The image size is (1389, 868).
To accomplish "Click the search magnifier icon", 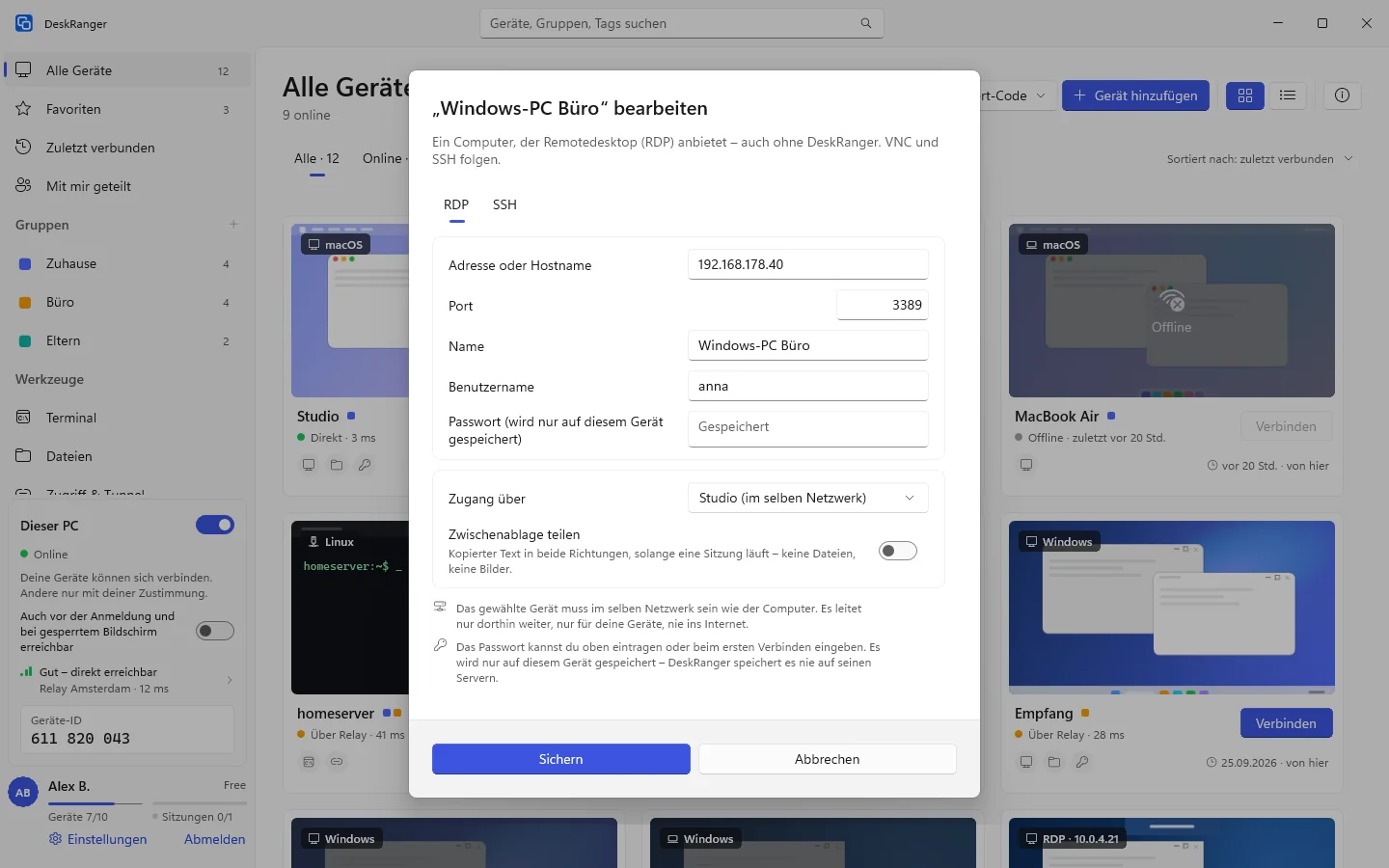I will (x=865, y=23).
